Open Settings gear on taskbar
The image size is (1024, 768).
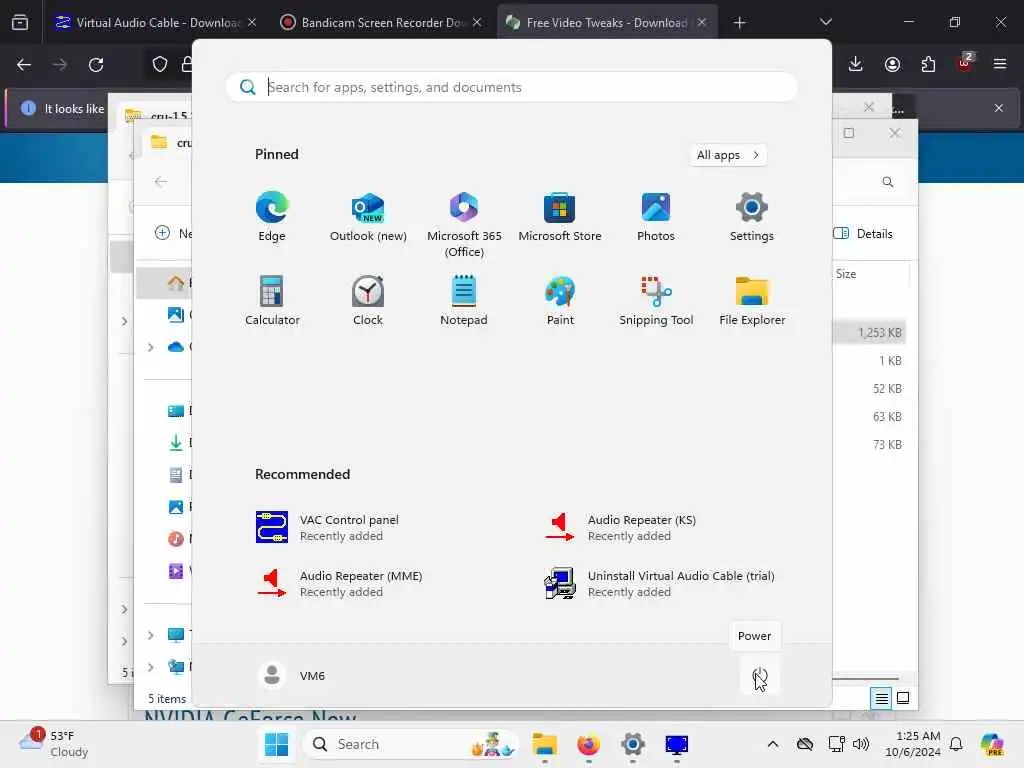(x=632, y=744)
